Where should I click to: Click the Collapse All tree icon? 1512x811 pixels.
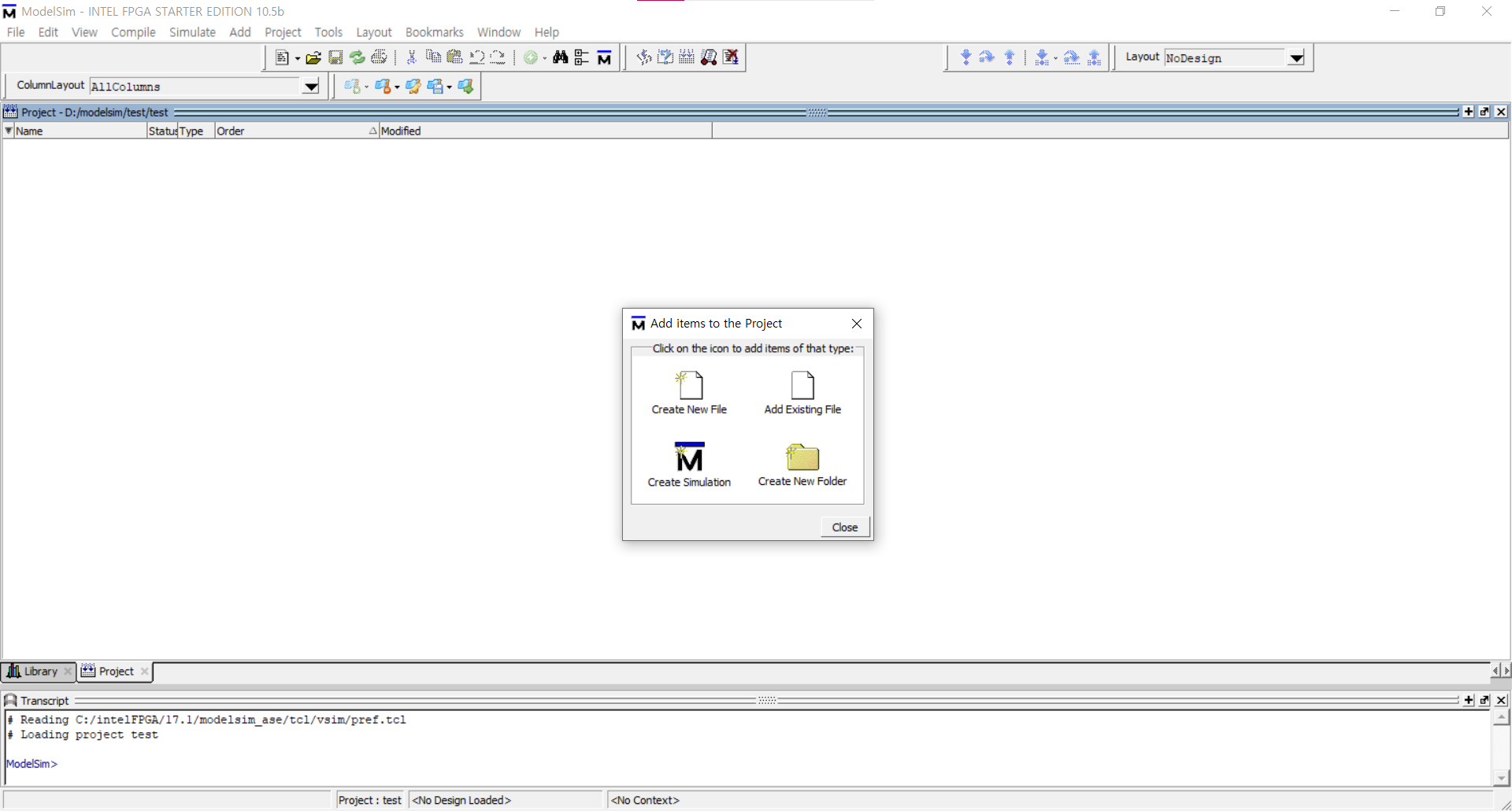pos(582,57)
